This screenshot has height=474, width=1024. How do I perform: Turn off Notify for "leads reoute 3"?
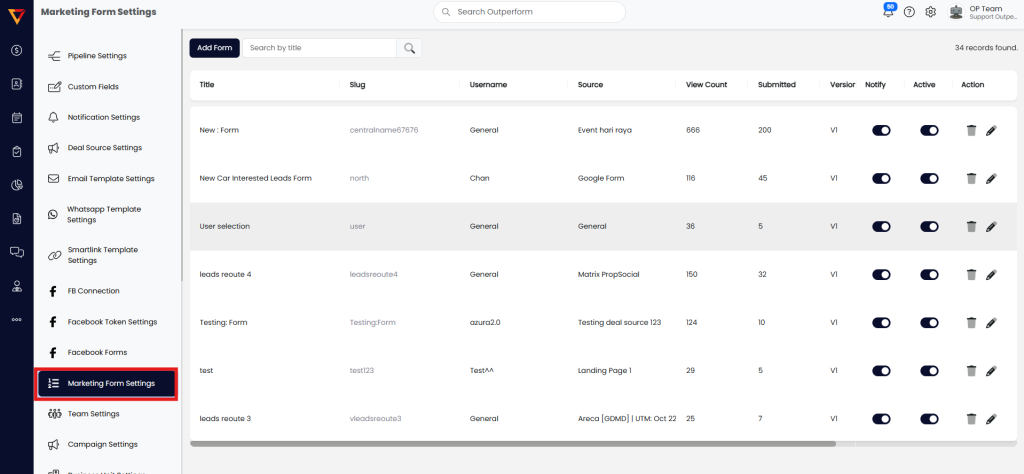pos(881,418)
